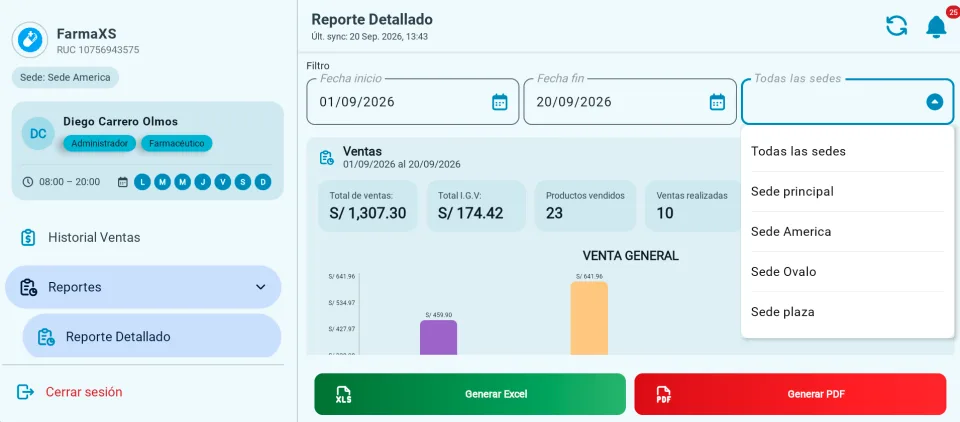Viewport: 960px width, 422px height.
Task: Click the Fecha inicio date field
Action: point(413,102)
